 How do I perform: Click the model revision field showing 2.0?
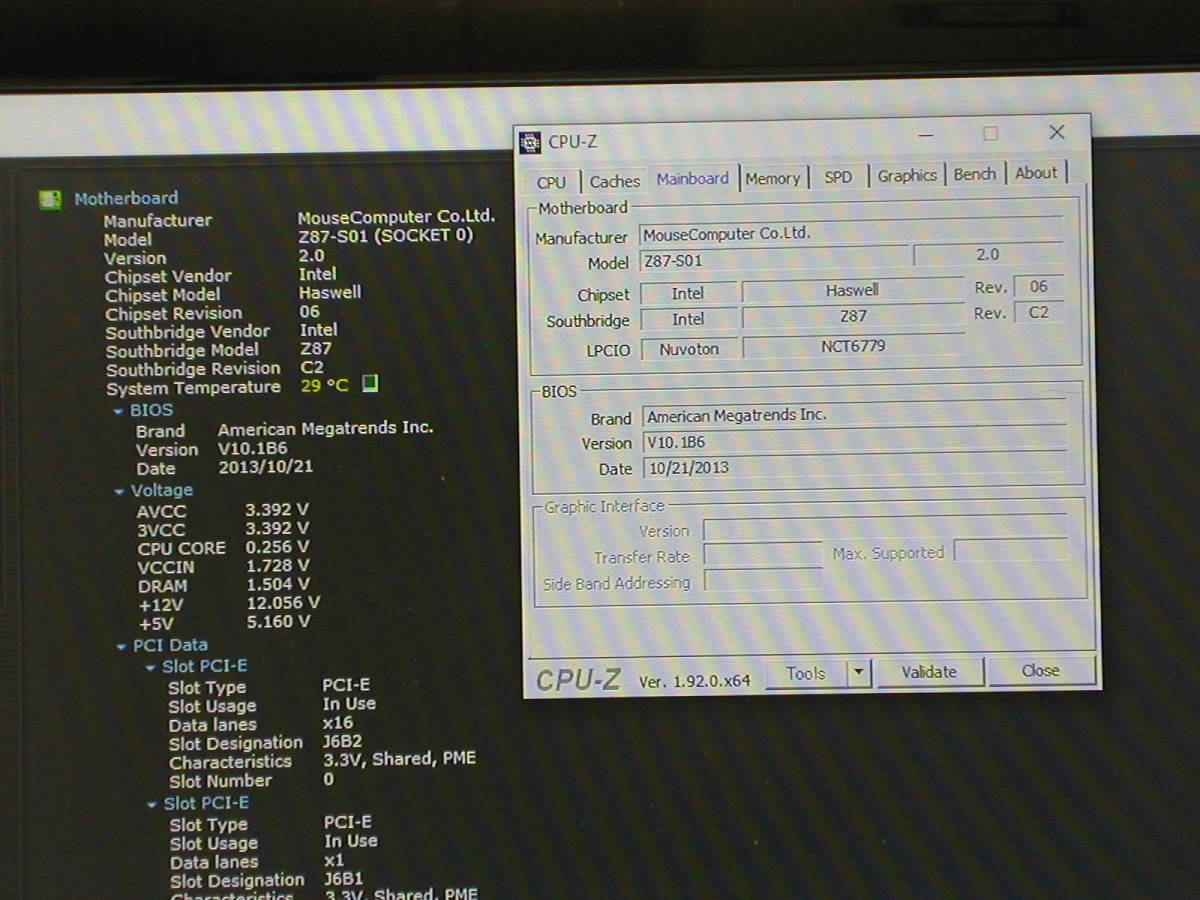click(x=987, y=255)
